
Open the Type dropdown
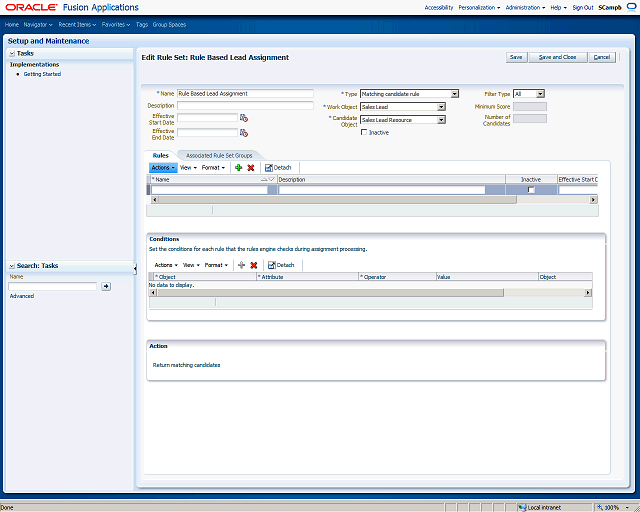pos(454,94)
